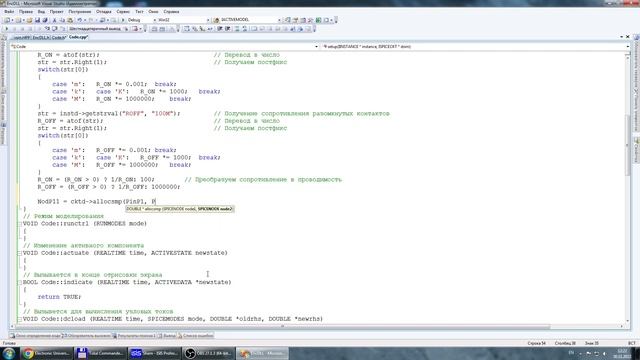The image size is (640, 360).
Task: Click the Start Debugging play icon
Action: (x=123, y=20)
